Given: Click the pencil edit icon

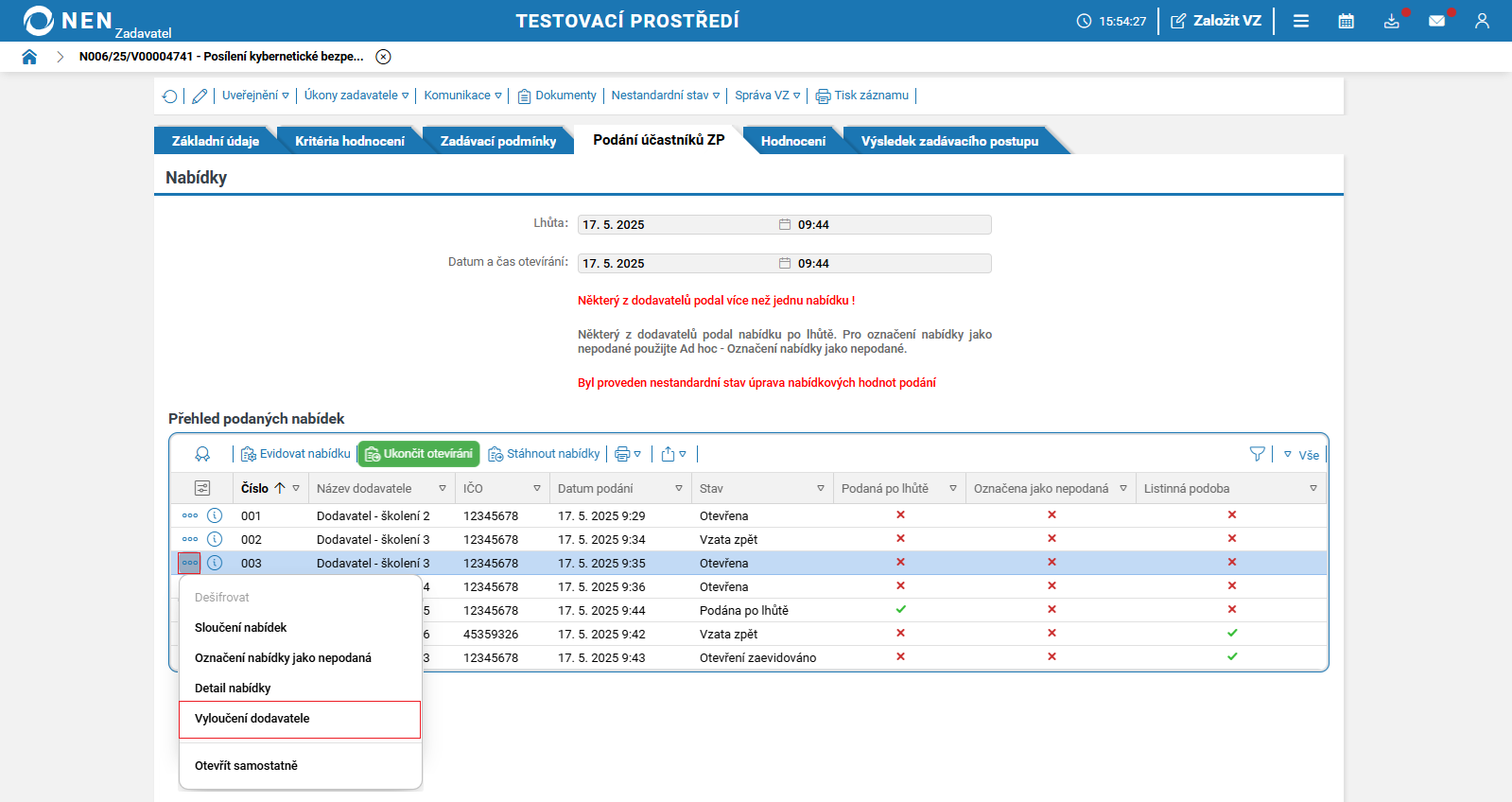Looking at the screenshot, I should (200, 96).
